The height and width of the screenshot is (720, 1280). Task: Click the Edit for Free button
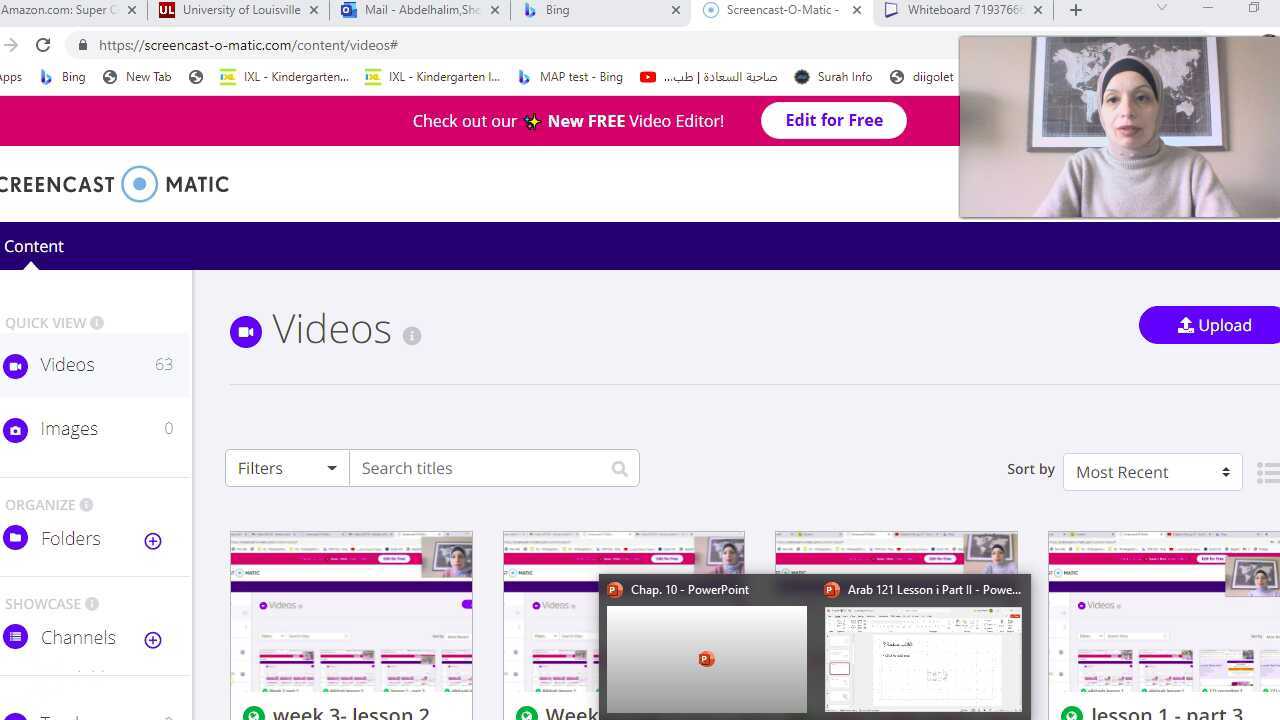pos(834,121)
